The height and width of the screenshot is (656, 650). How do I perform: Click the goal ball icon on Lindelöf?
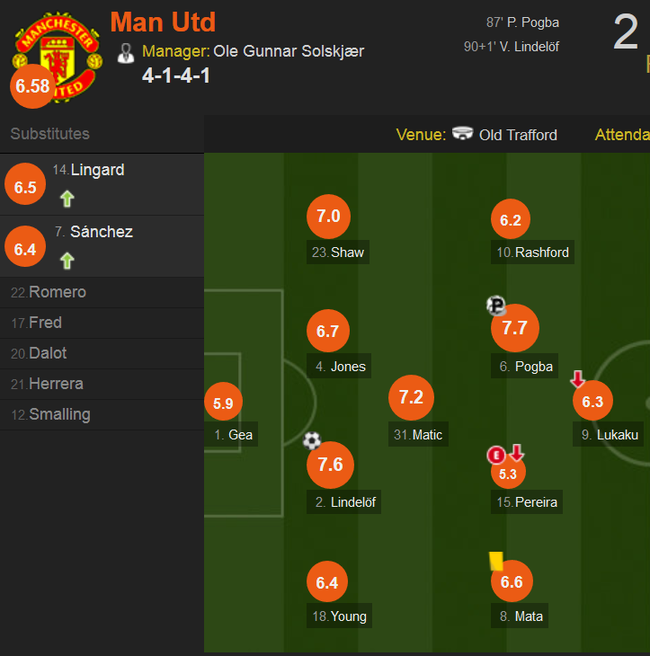click(x=312, y=441)
